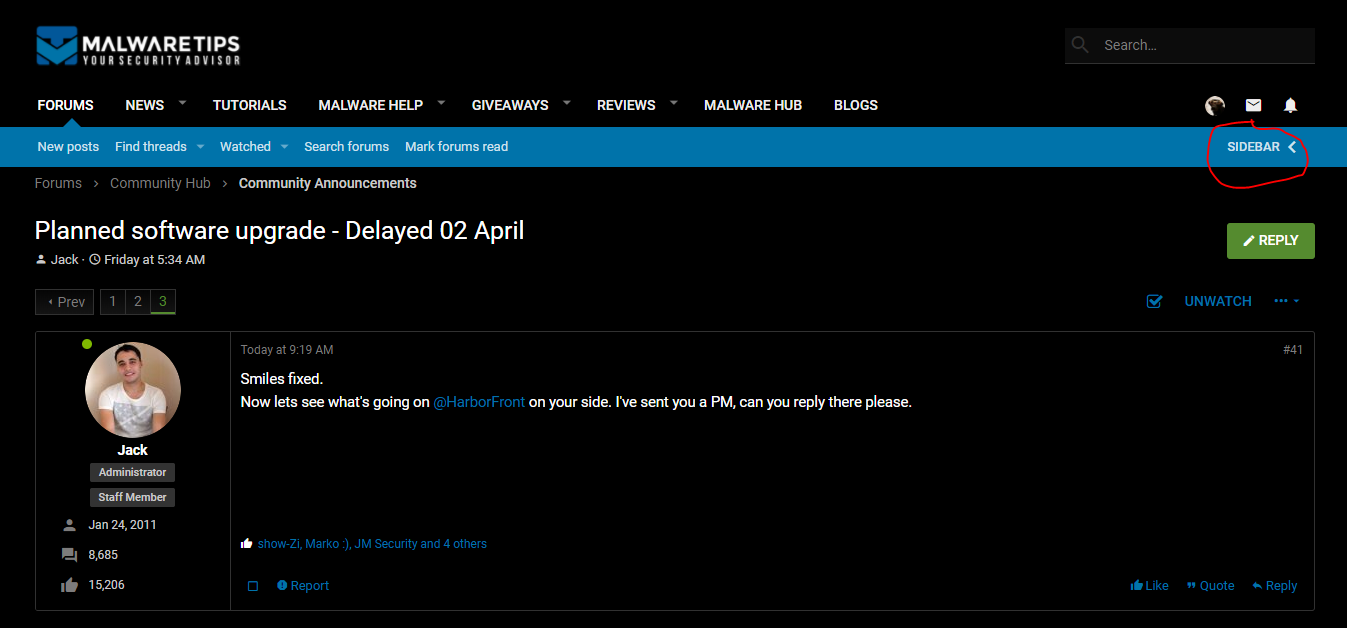Go to previous page with Prev

click(x=65, y=302)
